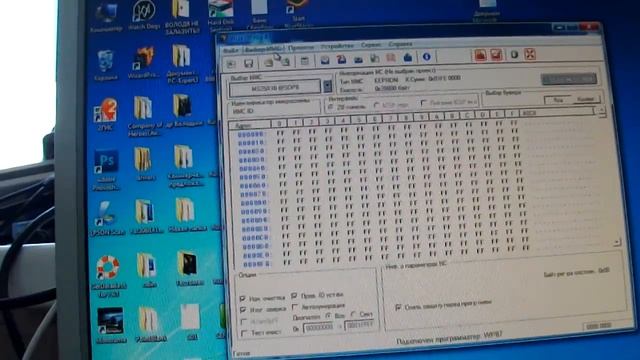Viewport: 640px width, 360px height.
Task: Select the lifebuoy desktop shortcut icon
Action: (108, 276)
